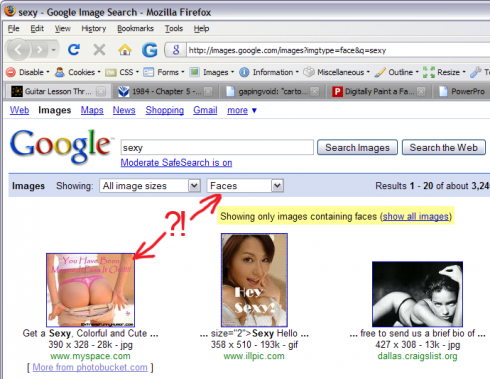Go to the Home page icon

point(125,50)
